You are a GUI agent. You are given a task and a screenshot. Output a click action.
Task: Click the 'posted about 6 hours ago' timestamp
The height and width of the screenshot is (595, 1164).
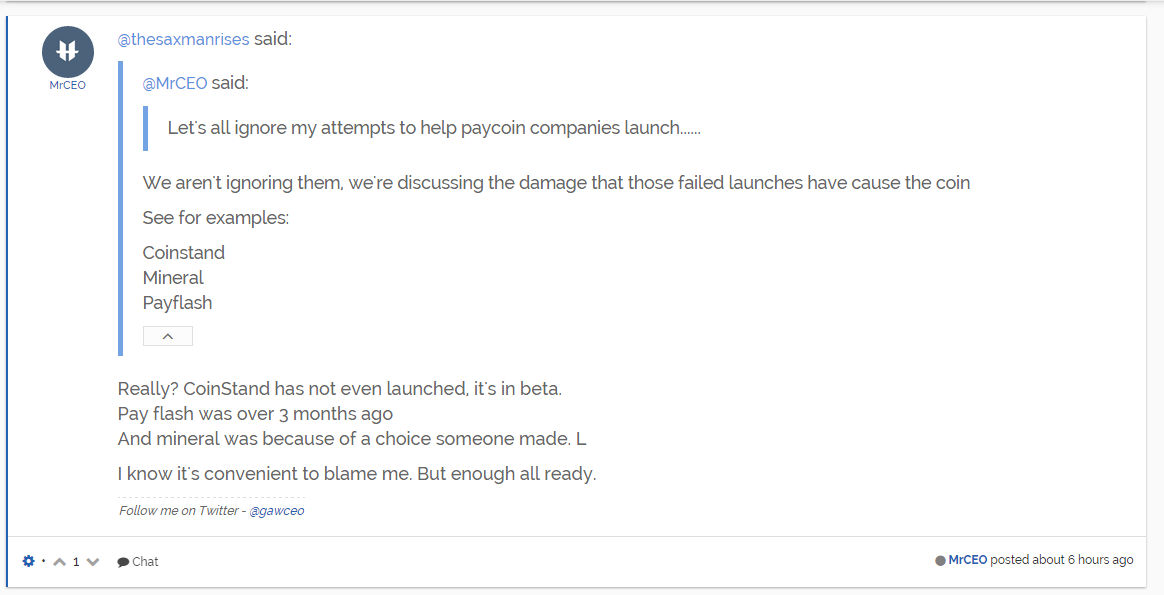(x=1062, y=559)
